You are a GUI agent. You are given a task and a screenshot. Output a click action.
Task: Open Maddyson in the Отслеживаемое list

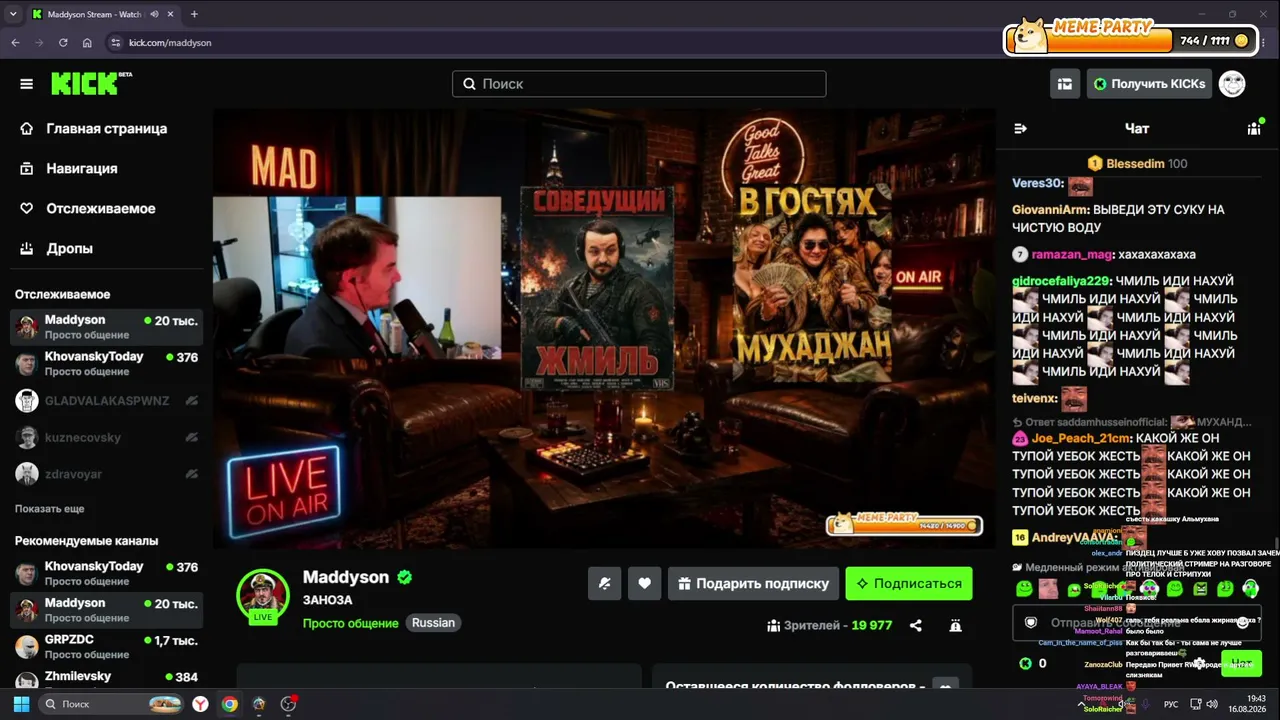[x=107, y=327]
